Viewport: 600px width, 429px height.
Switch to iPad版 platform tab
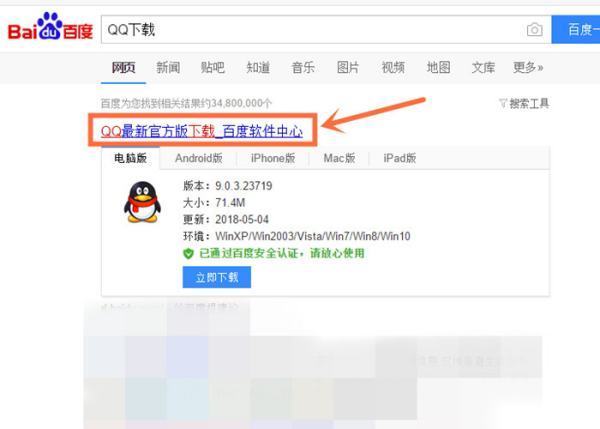point(400,158)
